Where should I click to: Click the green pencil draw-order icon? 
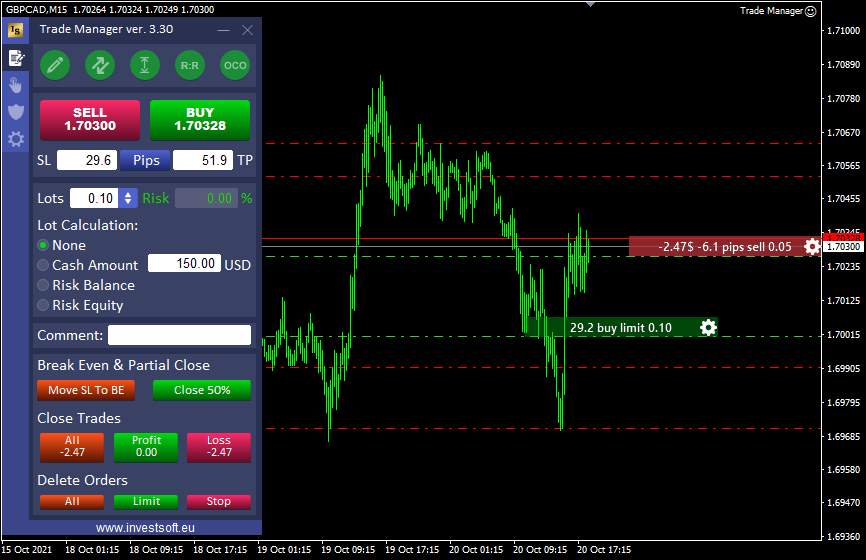(54, 65)
